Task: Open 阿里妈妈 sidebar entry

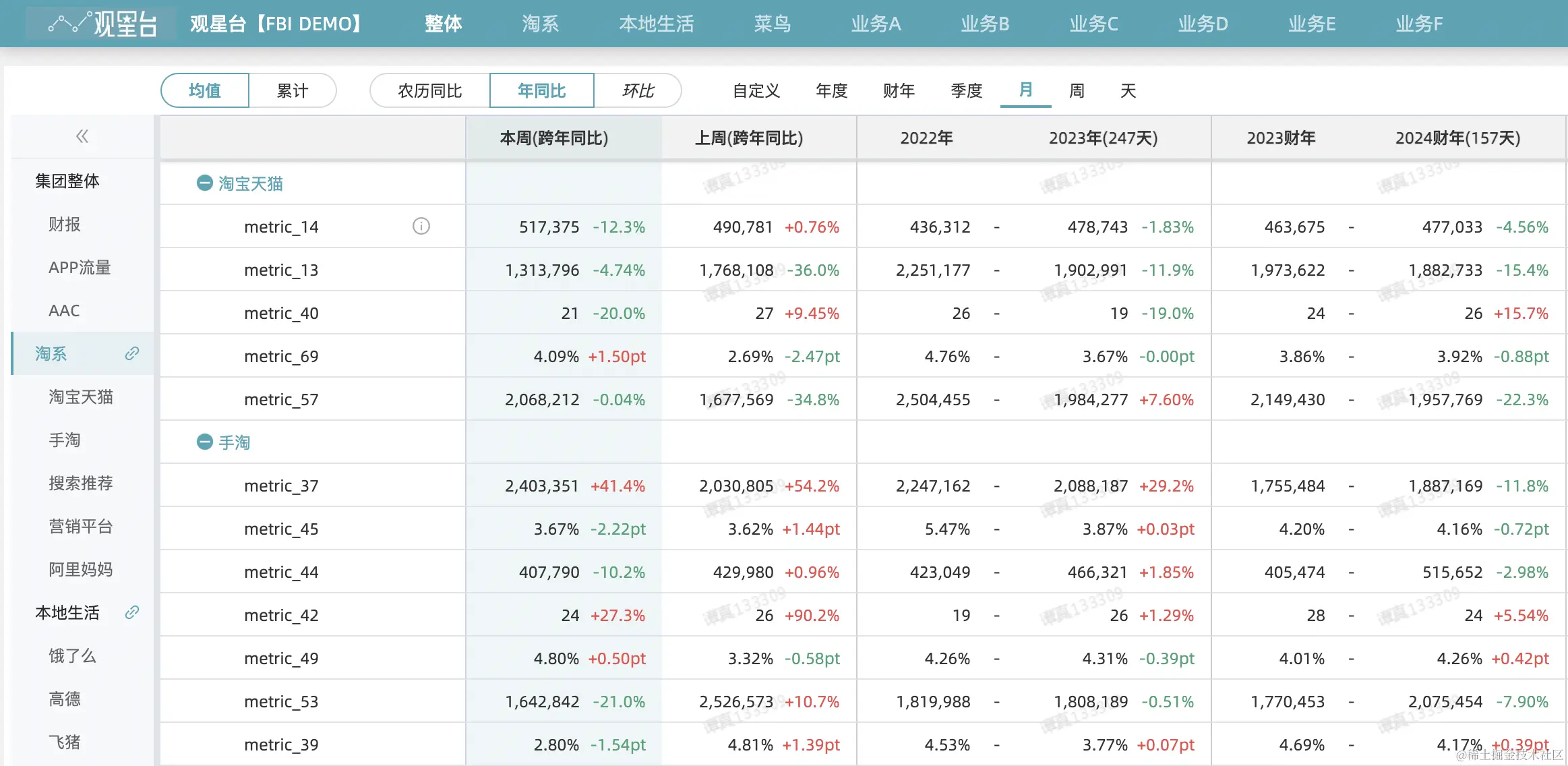Action: pyautogui.click(x=80, y=569)
